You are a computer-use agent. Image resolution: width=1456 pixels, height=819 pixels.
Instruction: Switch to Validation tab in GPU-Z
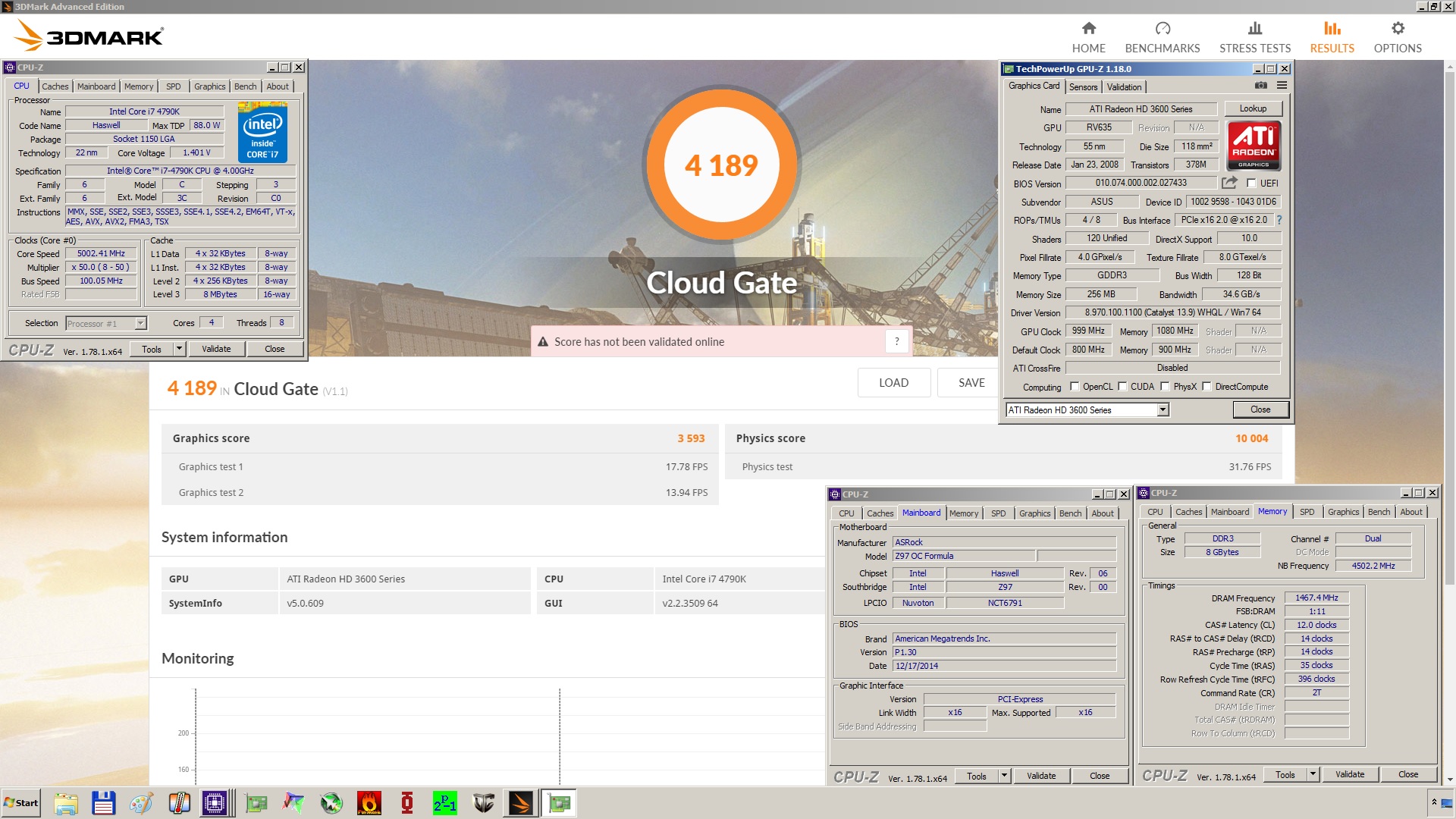pyautogui.click(x=1124, y=86)
